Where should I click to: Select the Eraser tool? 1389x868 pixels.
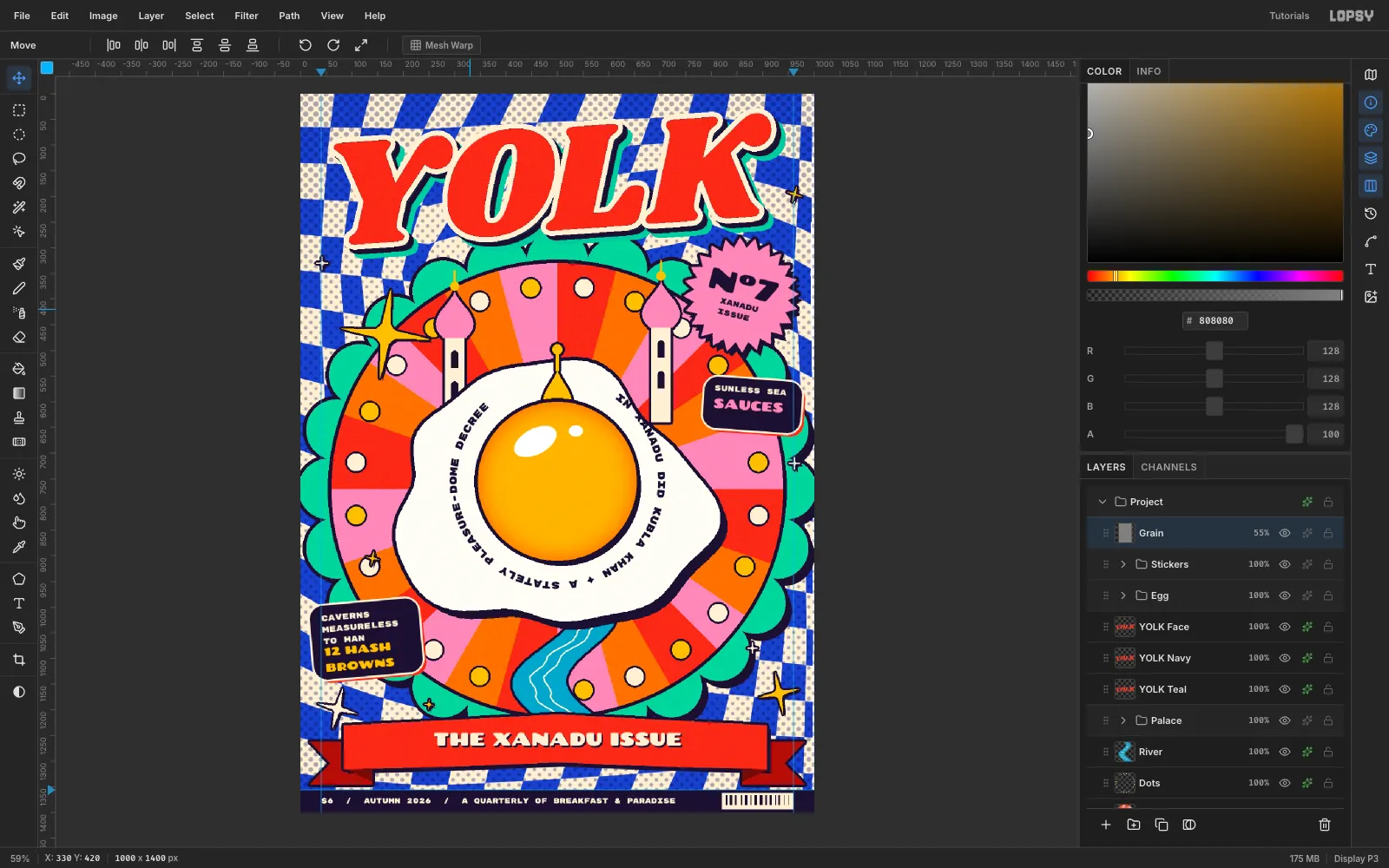[19, 337]
